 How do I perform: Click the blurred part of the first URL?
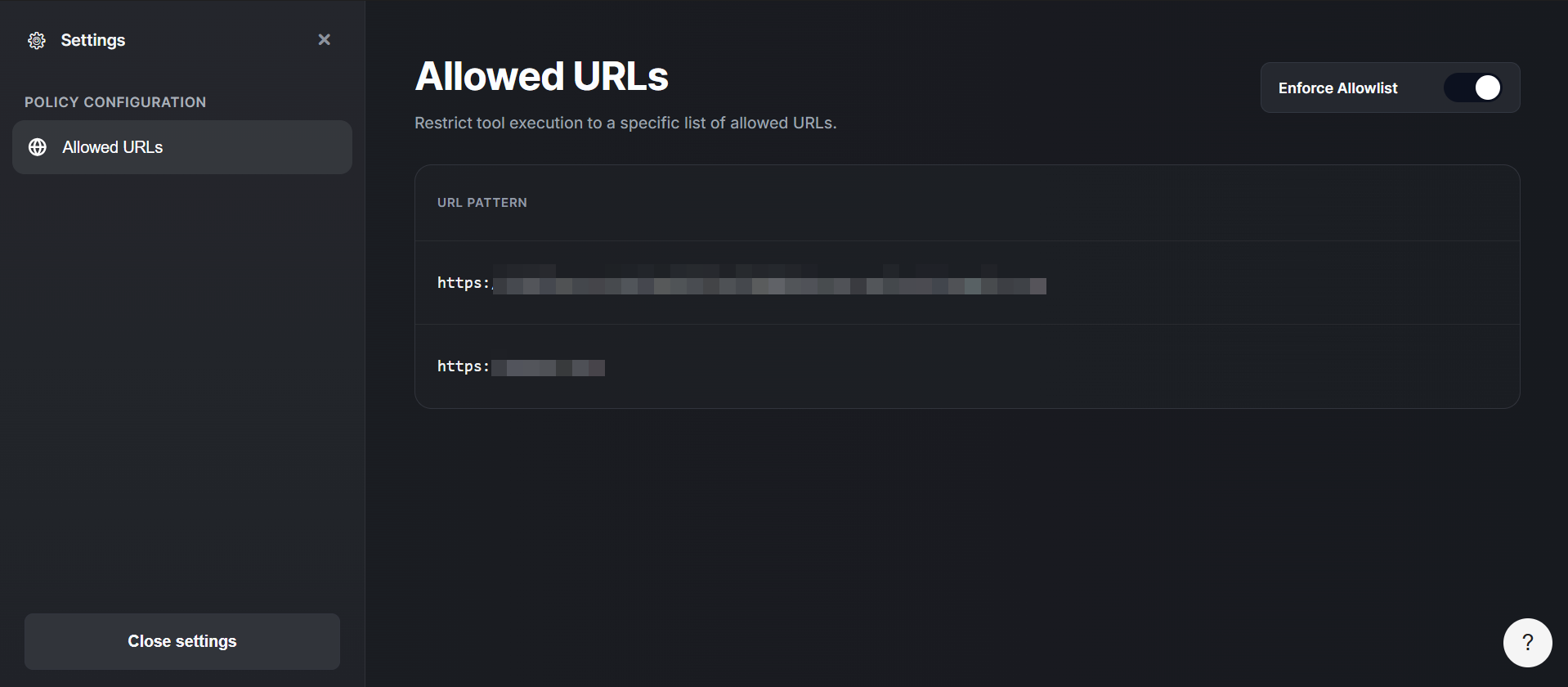768,285
